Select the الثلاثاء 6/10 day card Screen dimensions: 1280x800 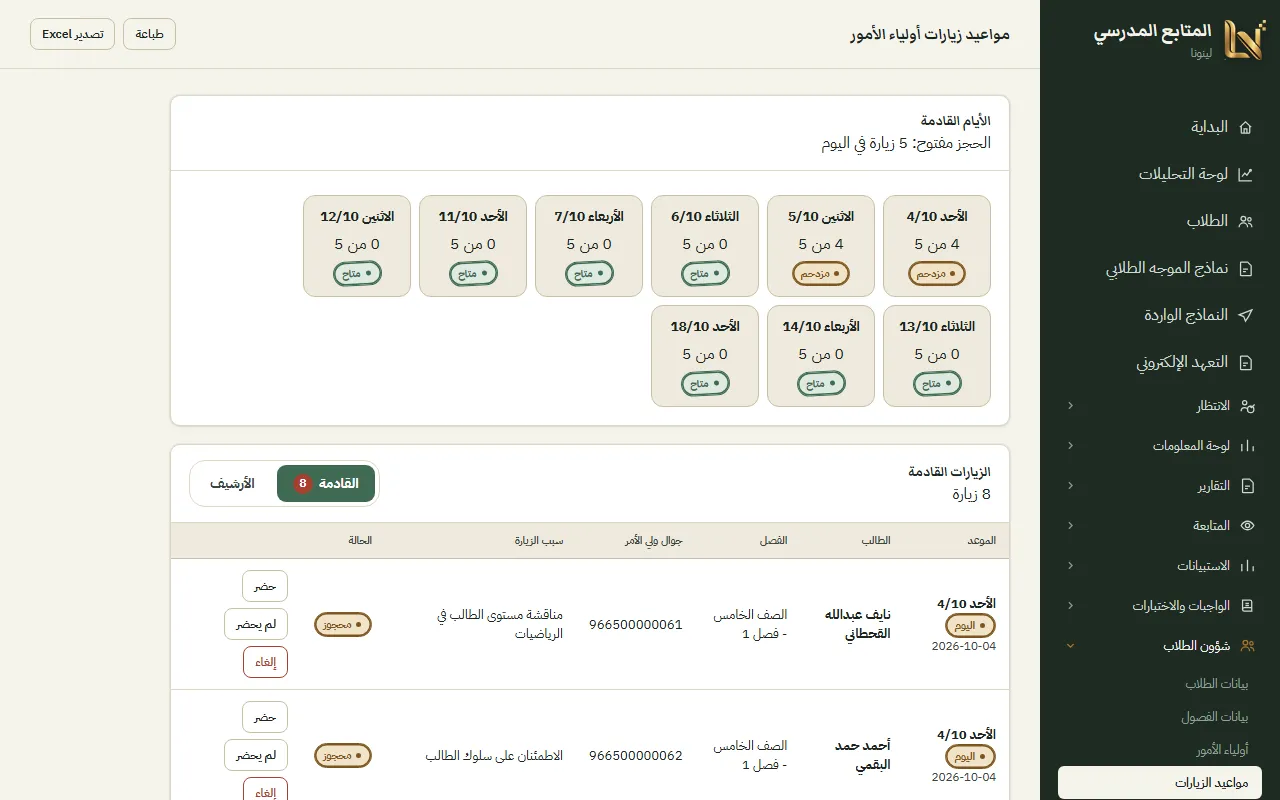tap(705, 246)
